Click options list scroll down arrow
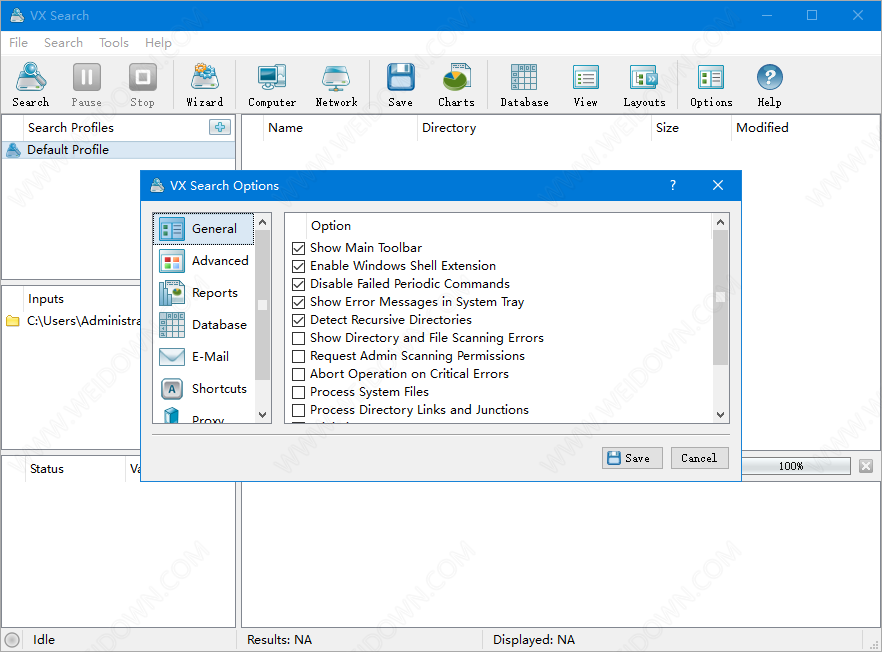The width and height of the screenshot is (882, 652). click(x=721, y=415)
